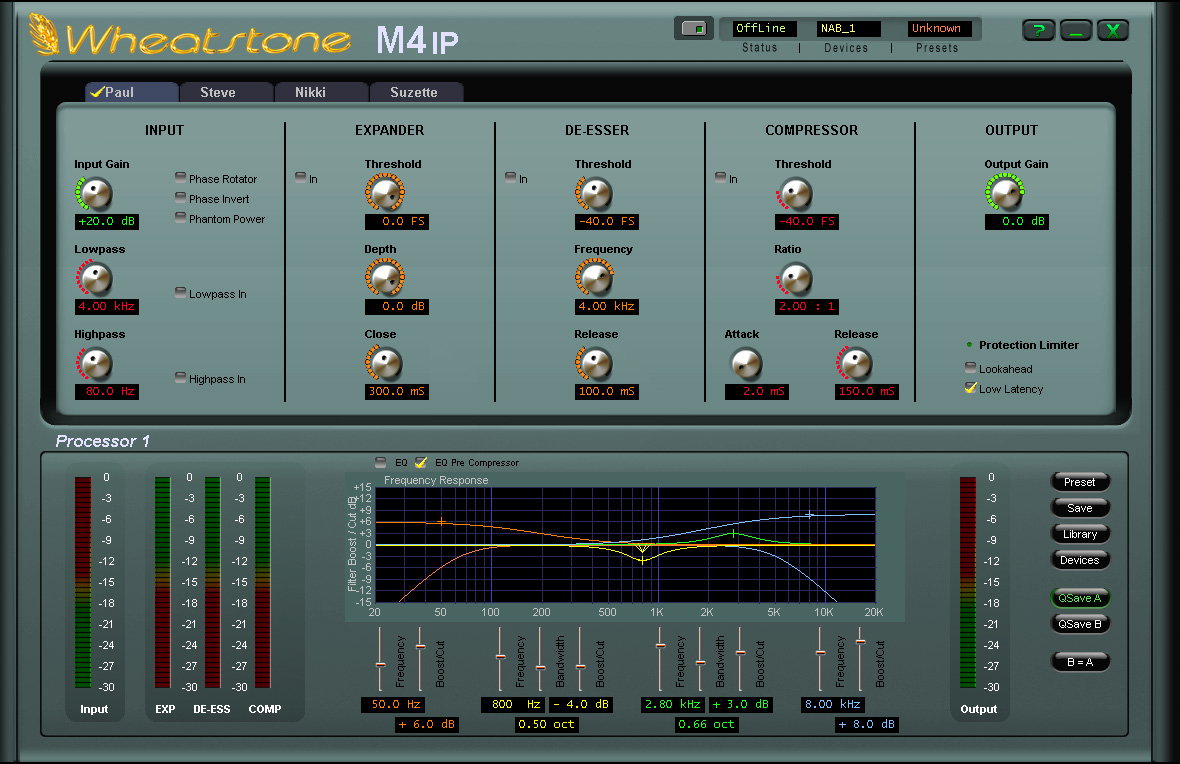Click the 2.80 kHz band frequency slider
The width and height of the screenshot is (1180, 764).
point(660,659)
